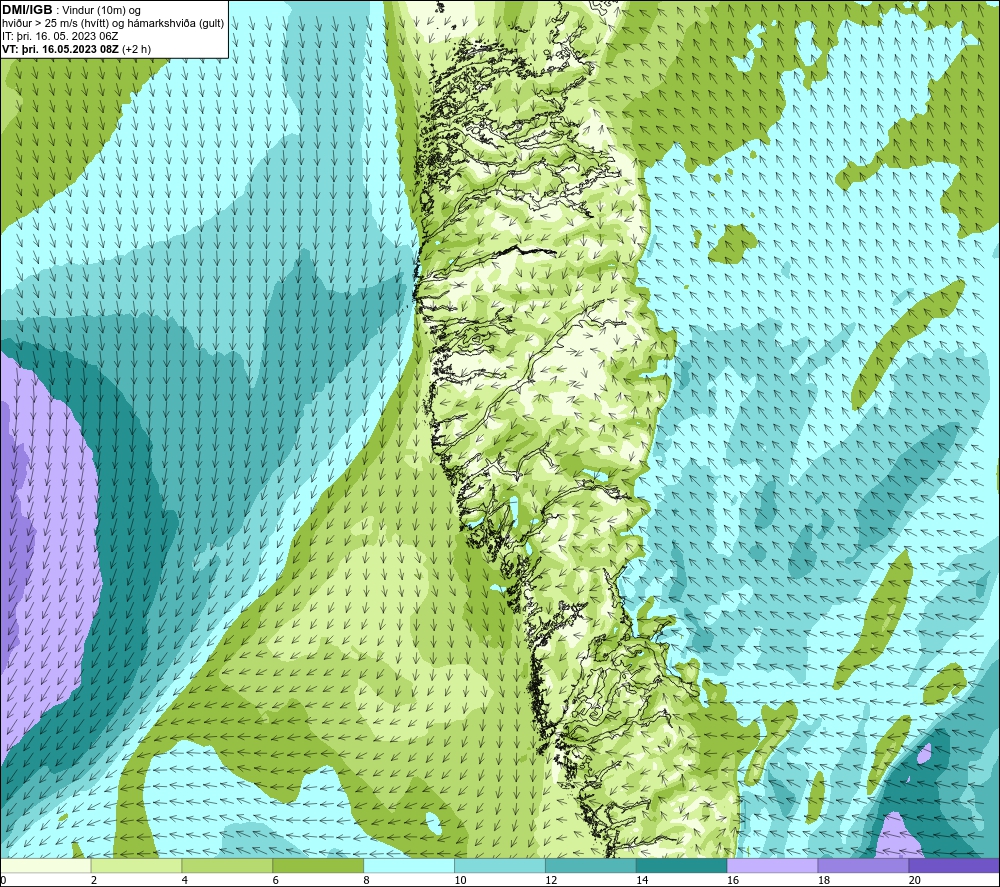This screenshot has width=1000, height=887.
Task: Click the 18–20 m/s purple legend swatch
Action: (x=864, y=865)
